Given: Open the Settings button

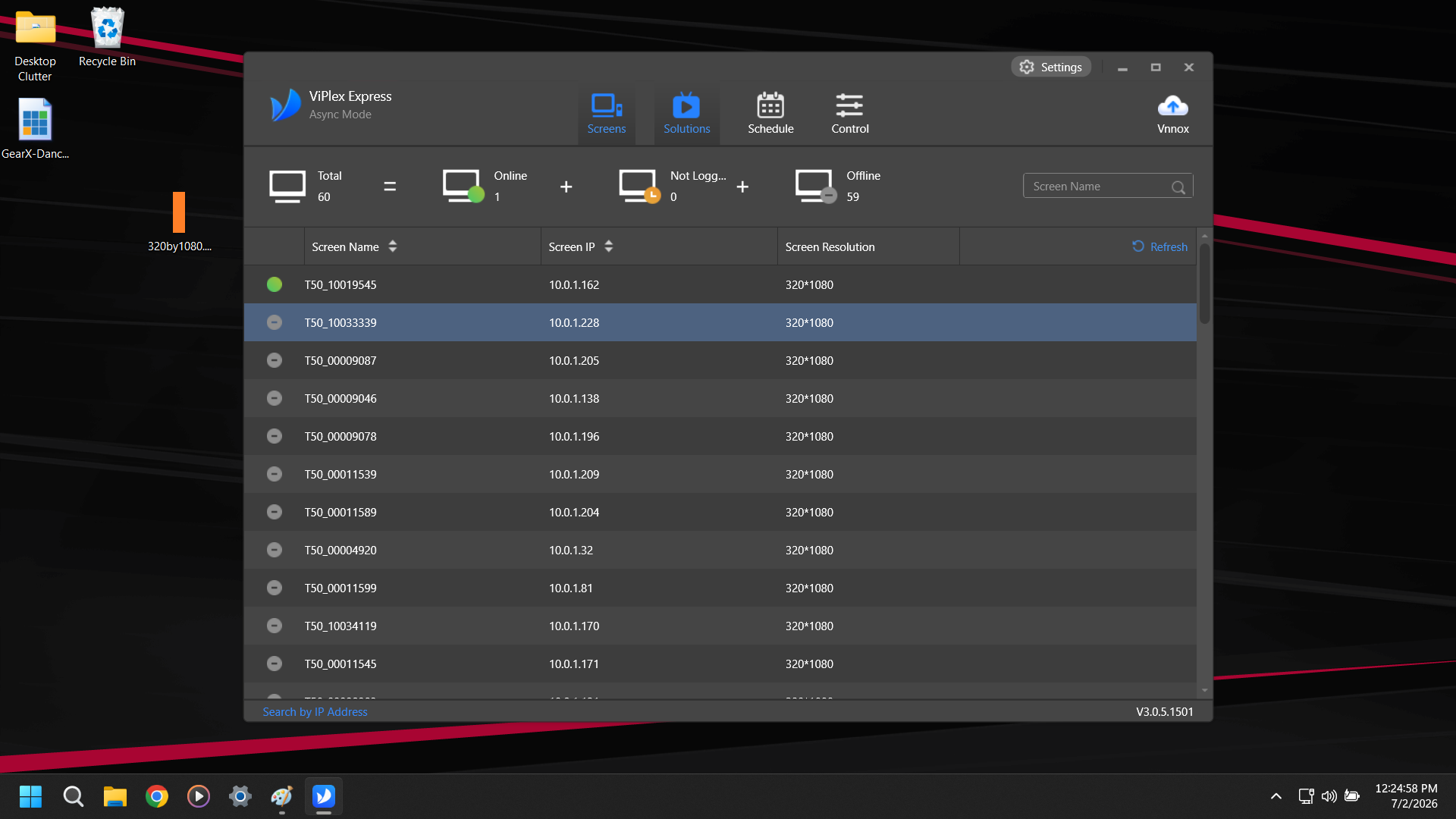Looking at the screenshot, I should coord(1051,67).
